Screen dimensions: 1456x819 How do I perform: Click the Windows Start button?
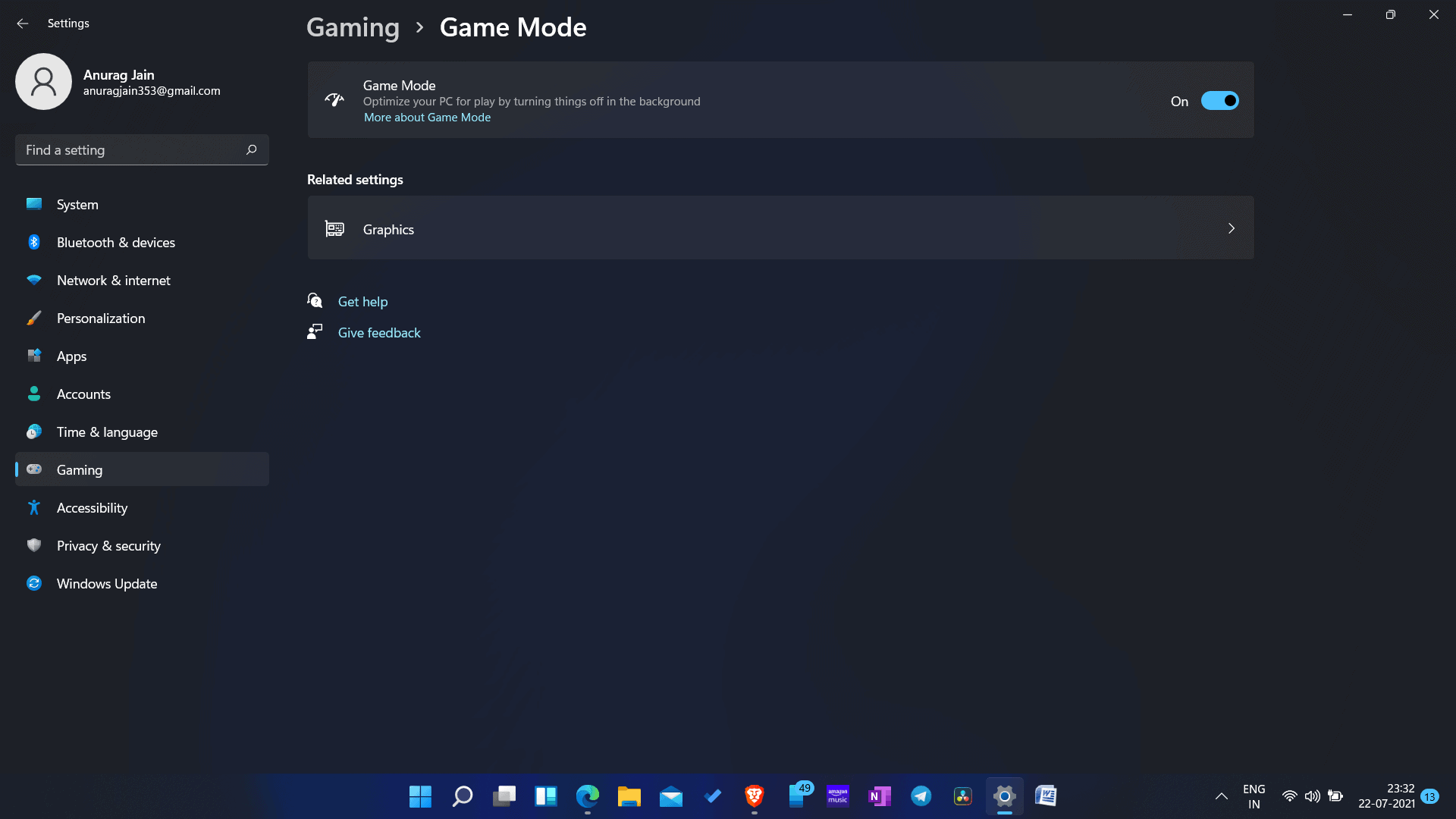point(420,796)
